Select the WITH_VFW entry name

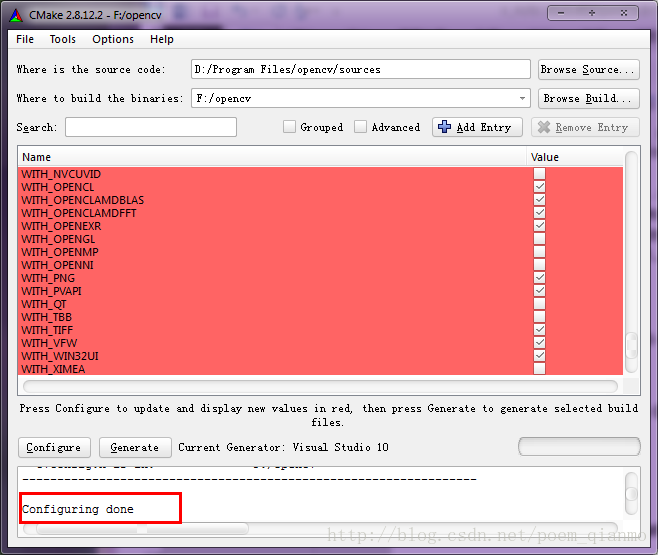click(x=50, y=343)
